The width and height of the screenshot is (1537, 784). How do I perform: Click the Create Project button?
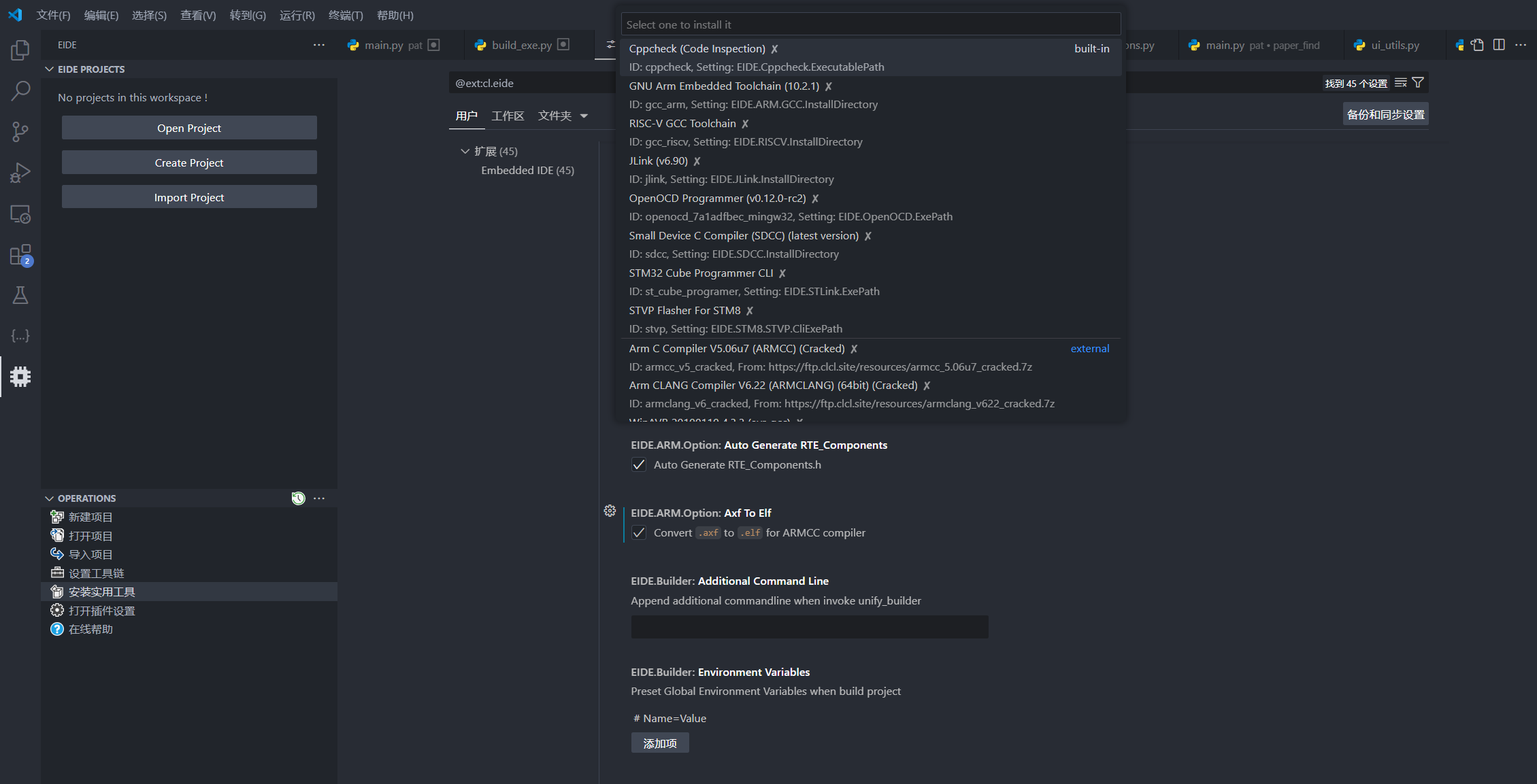click(188, 162)
